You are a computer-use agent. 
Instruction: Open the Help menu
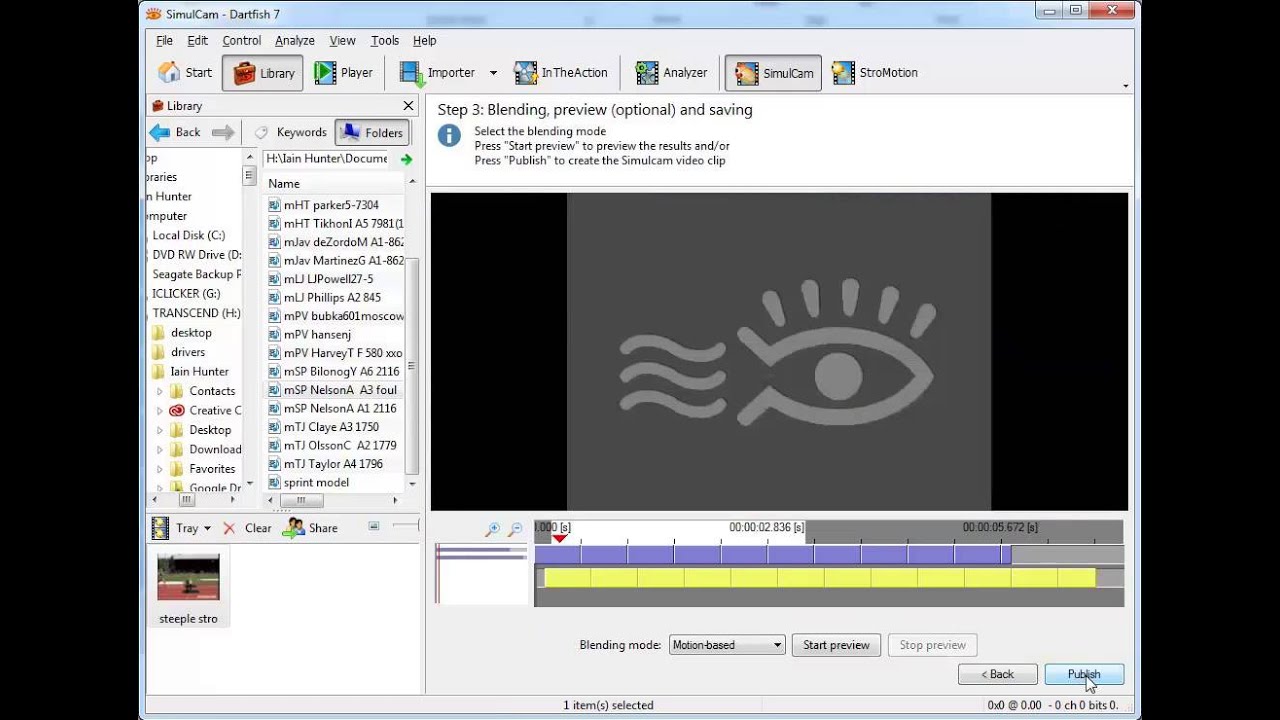click(x=425, y=40)
